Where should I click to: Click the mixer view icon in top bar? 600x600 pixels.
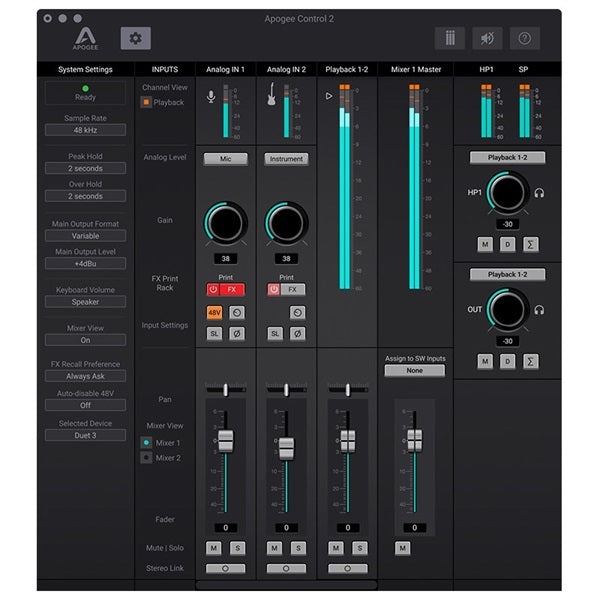tap(450, 38)
